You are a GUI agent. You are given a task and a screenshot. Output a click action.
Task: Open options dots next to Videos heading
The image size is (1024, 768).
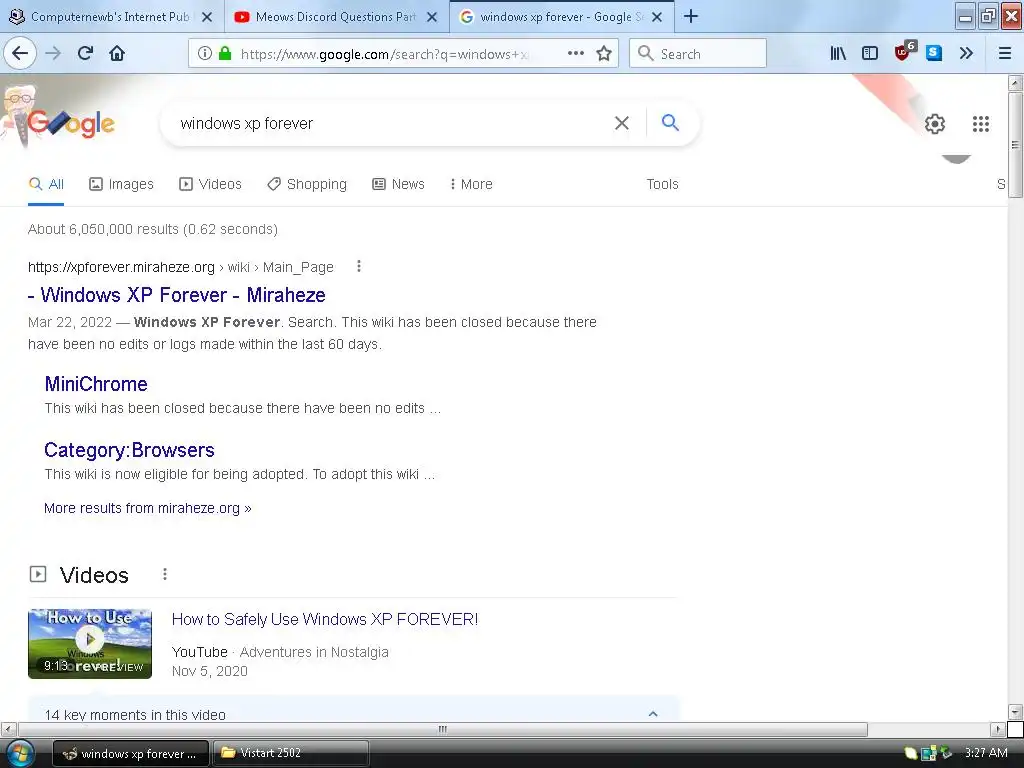click(165, 574)
